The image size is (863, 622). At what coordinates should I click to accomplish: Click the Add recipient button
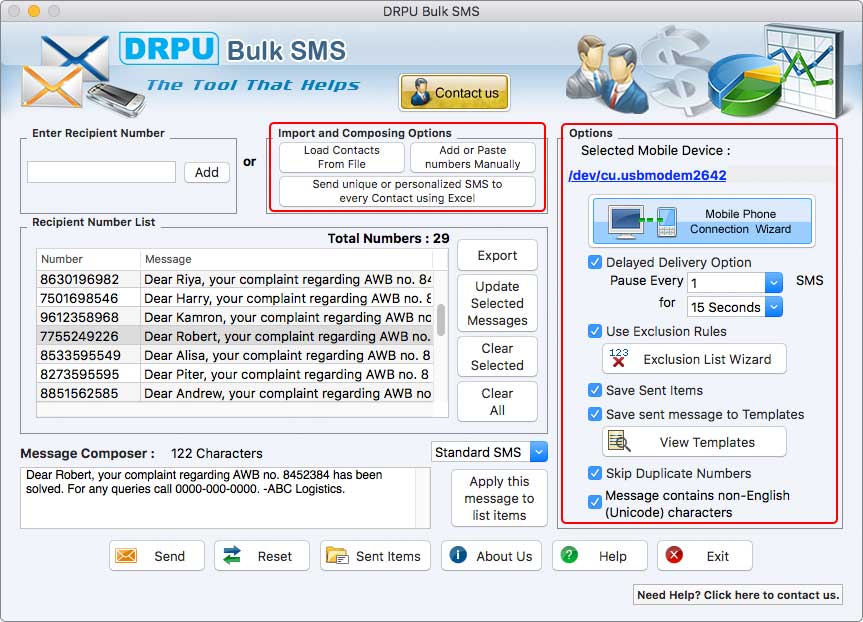coord(206,172)
